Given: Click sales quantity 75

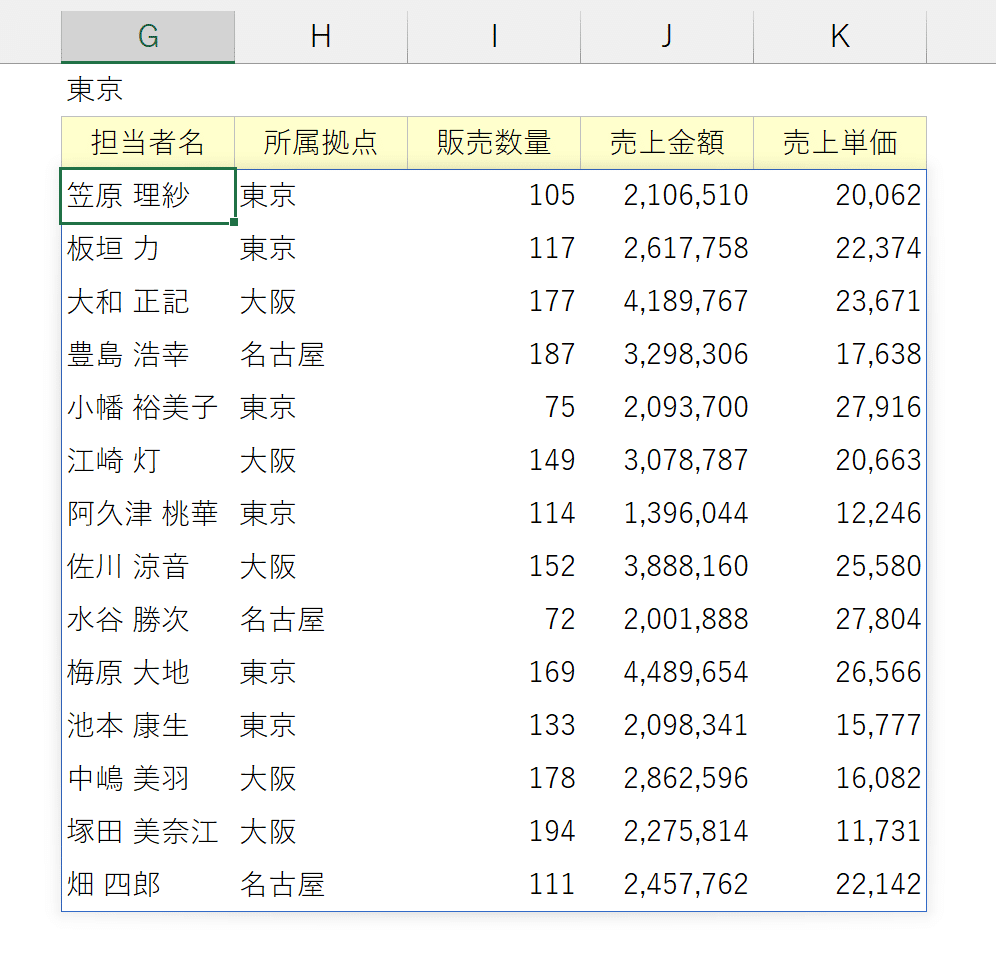Looking at the screenshot, I should point(494,407).
